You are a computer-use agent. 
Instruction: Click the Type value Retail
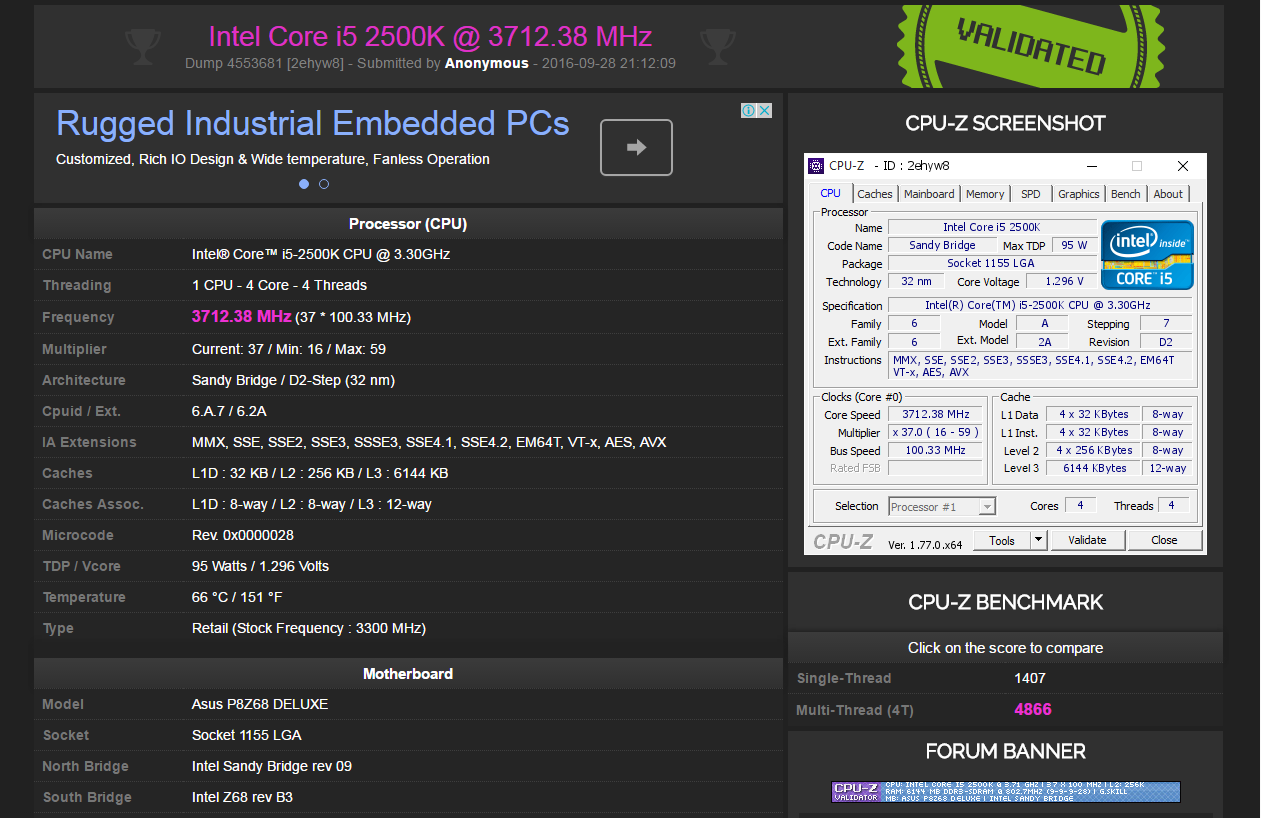point(309,628)
